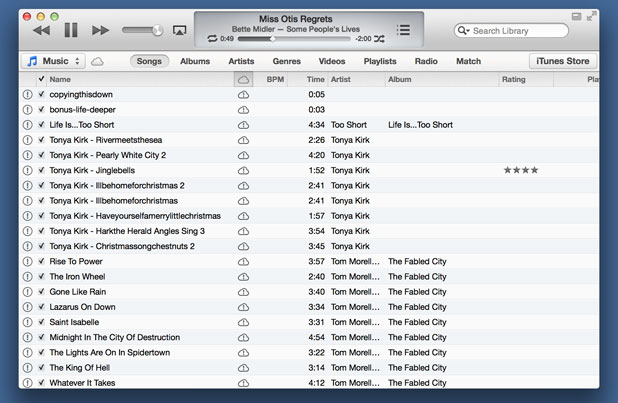This screenshot has width=618, height=403.
Task: Download Life Is...Too Short from iCloud
Action: click(244, 125)
